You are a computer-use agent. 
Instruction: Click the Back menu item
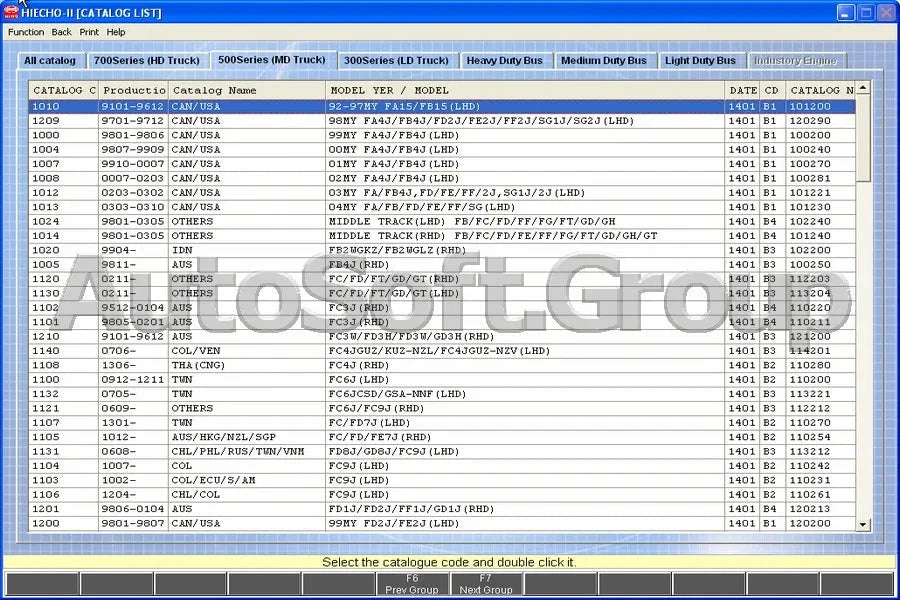coord(62,31)
